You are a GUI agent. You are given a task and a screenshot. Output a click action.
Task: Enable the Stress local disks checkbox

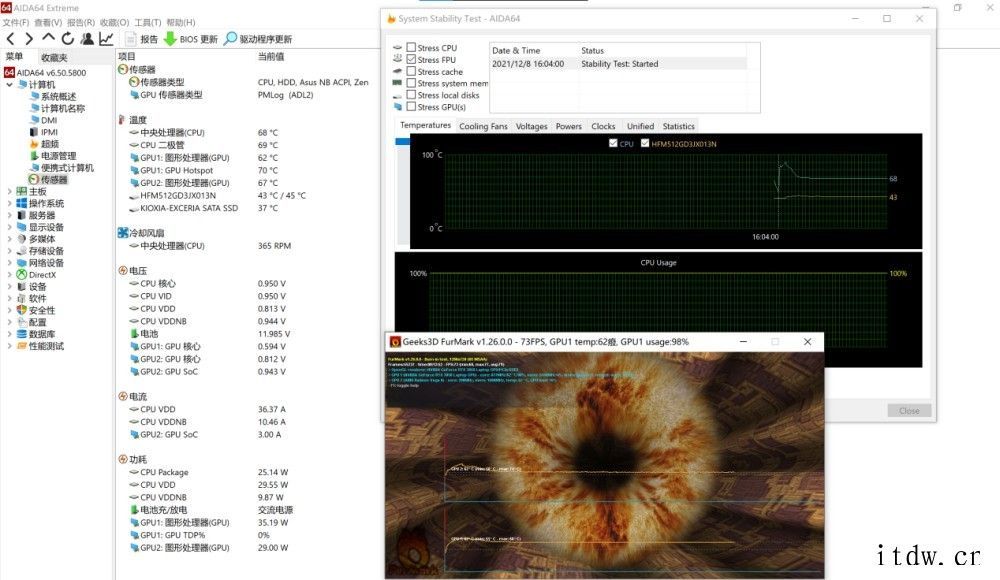pos(411,95)
